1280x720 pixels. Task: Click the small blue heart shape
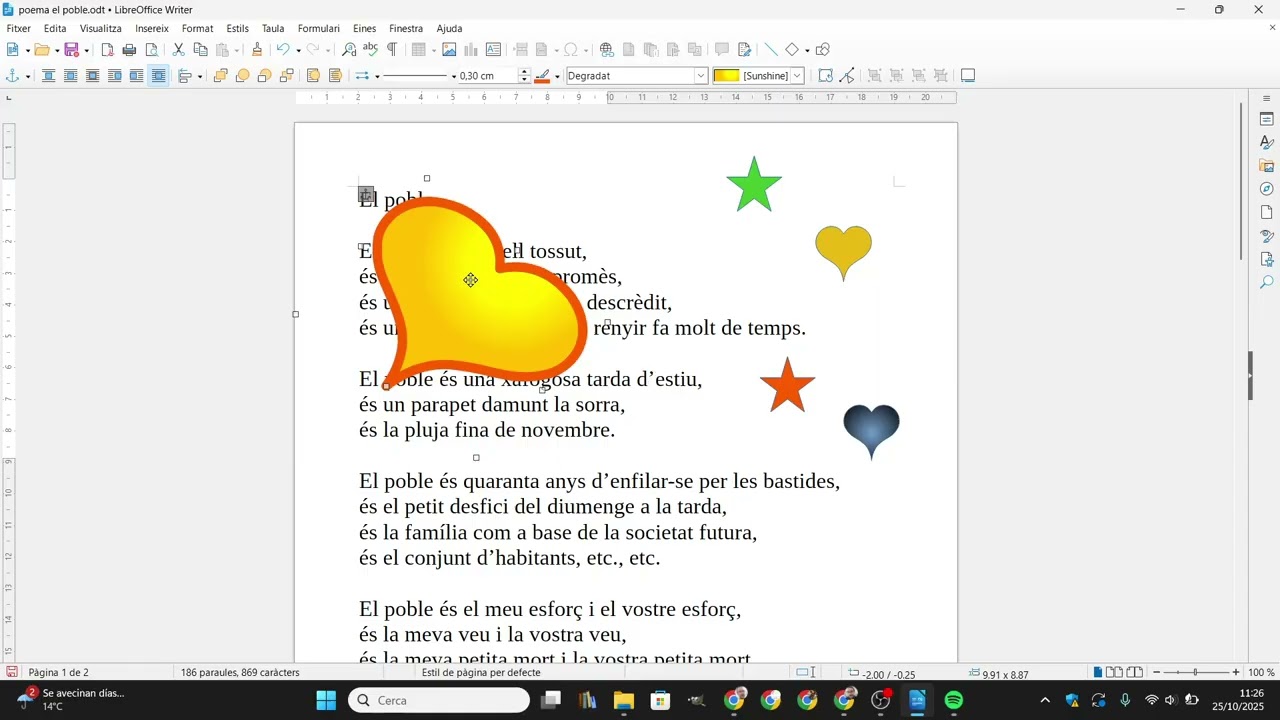pyautogui.click(x=871, y=431)
